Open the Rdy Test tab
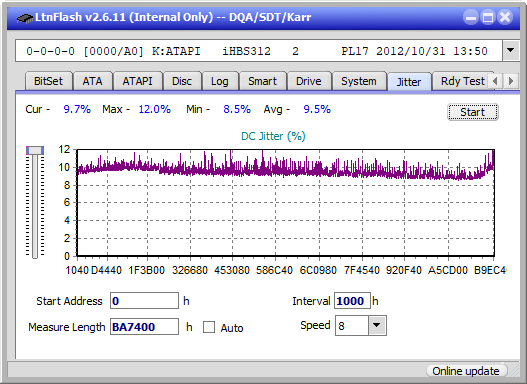 (462, 81)
